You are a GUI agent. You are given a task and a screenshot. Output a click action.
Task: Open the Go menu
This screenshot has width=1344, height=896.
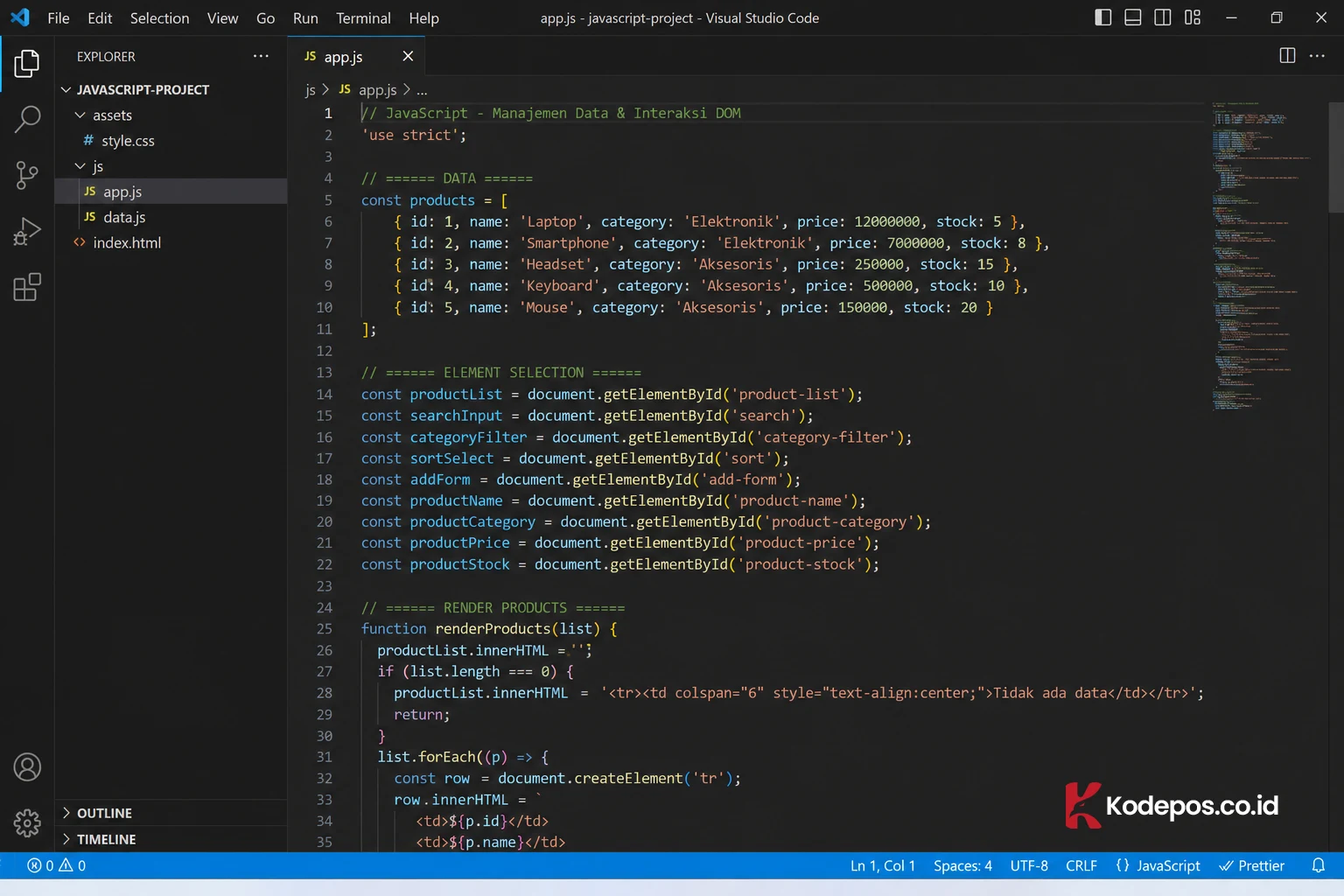coord(265,17)
